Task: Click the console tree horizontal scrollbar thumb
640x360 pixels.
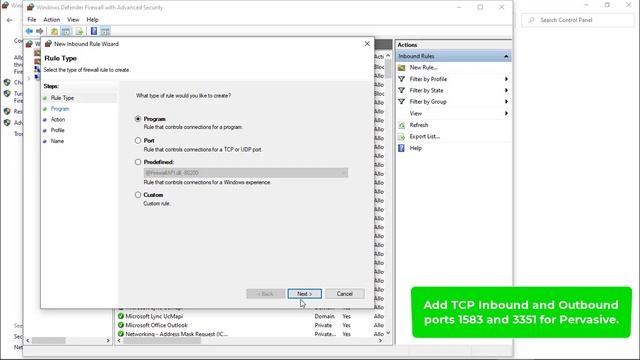Action: click(x=49, y=340)
